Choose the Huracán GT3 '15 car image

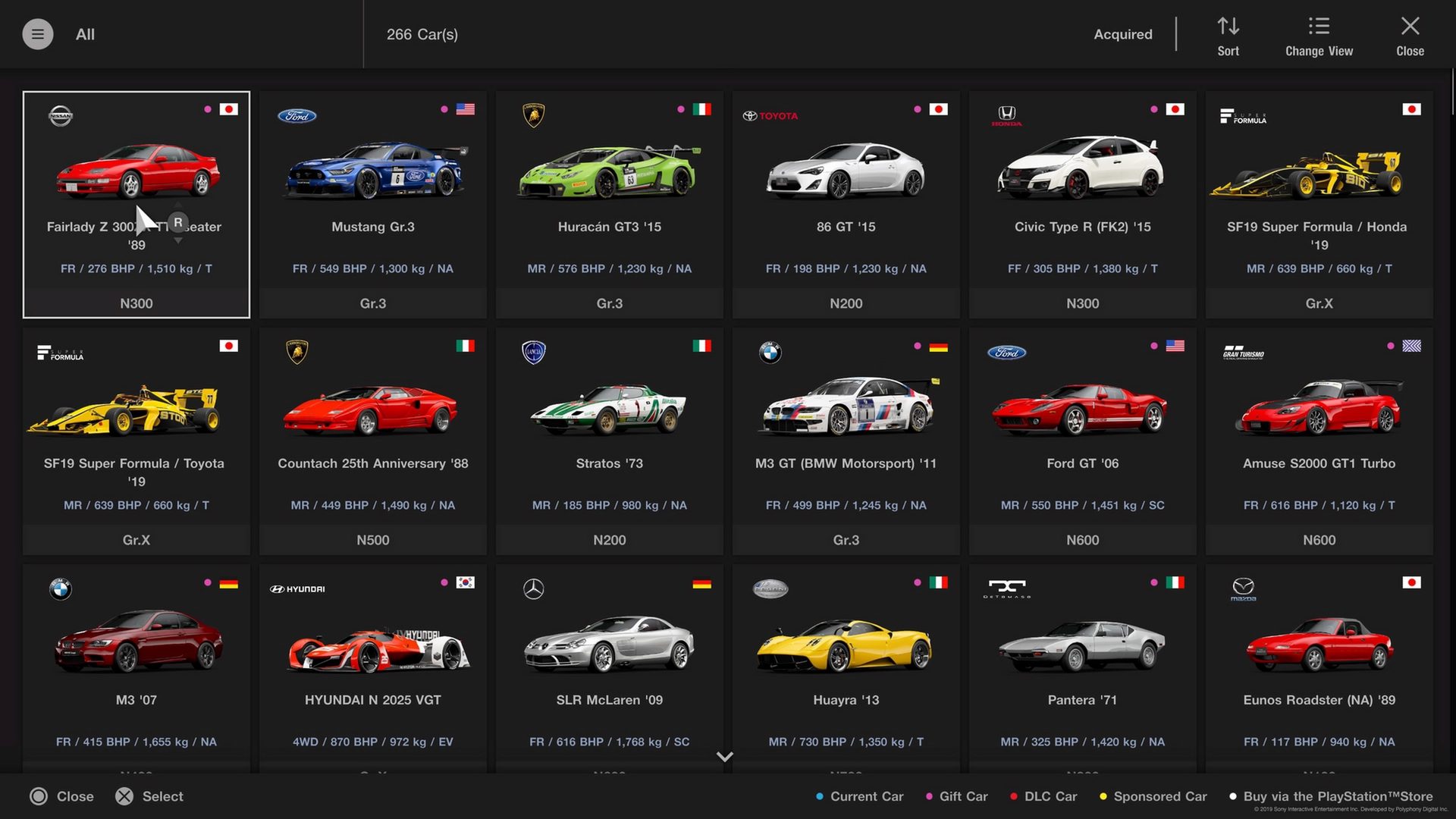click(610, 171)
